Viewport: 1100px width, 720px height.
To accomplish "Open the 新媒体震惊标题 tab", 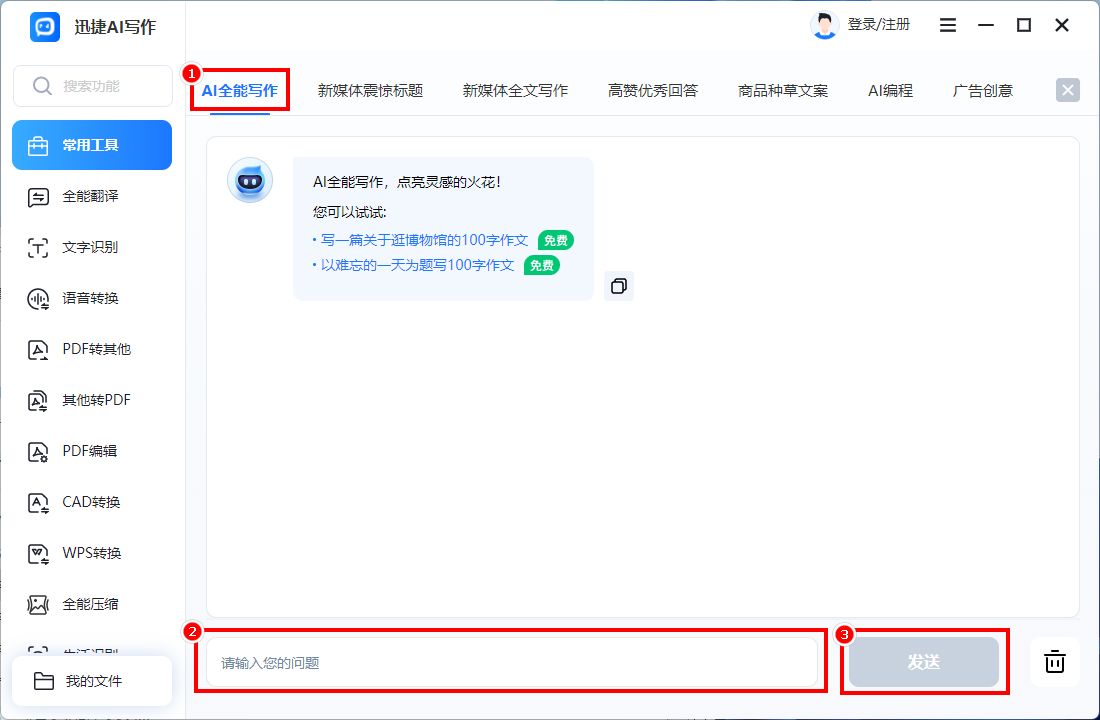I will click(370, 91).
